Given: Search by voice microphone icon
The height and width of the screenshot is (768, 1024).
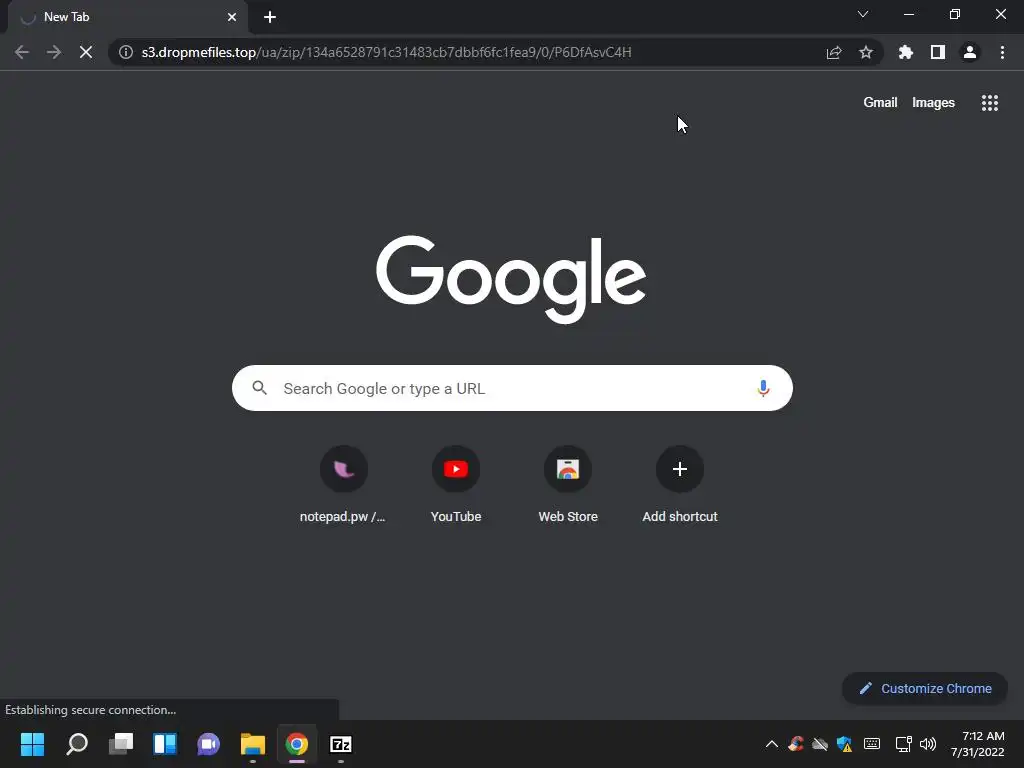Looking at the screenshot, I should [763, 389].
